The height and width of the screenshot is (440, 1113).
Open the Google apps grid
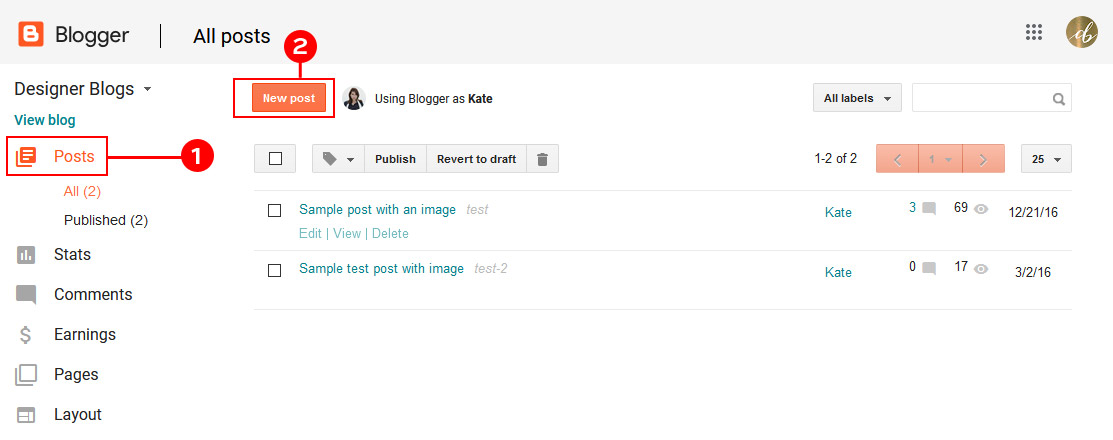click(1034, 32)
